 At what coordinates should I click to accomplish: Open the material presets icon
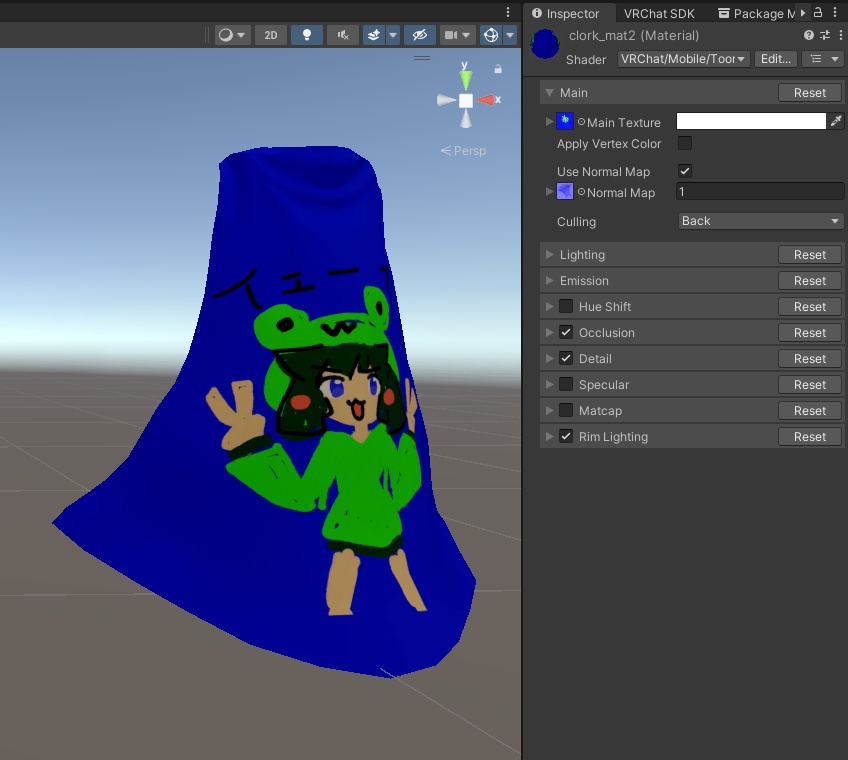[825, 35]
